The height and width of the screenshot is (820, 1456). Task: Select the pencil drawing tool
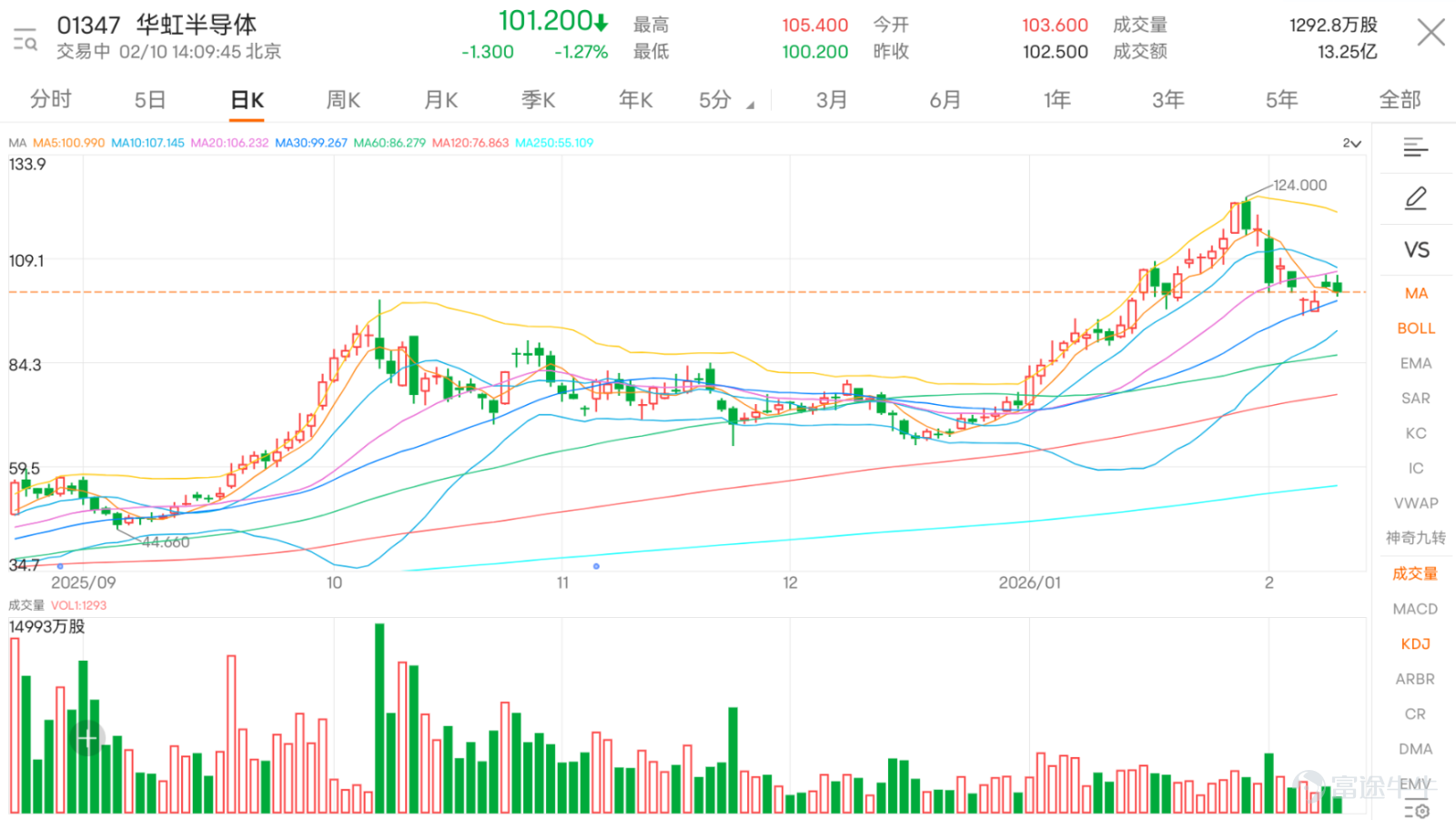point(1416,197)
